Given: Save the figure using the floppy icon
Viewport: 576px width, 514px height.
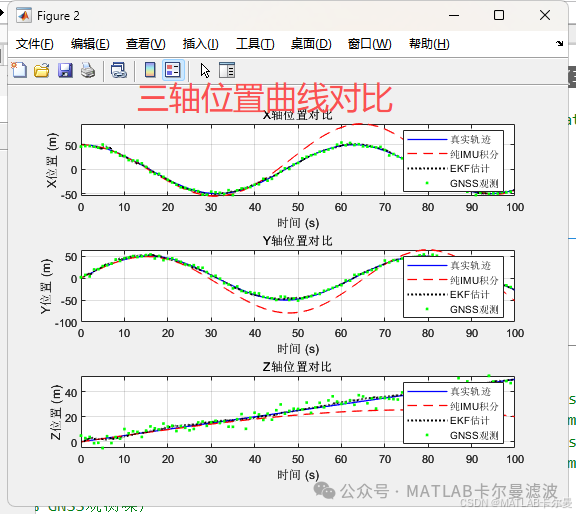Looking at the screenshot, I should 65,70.
